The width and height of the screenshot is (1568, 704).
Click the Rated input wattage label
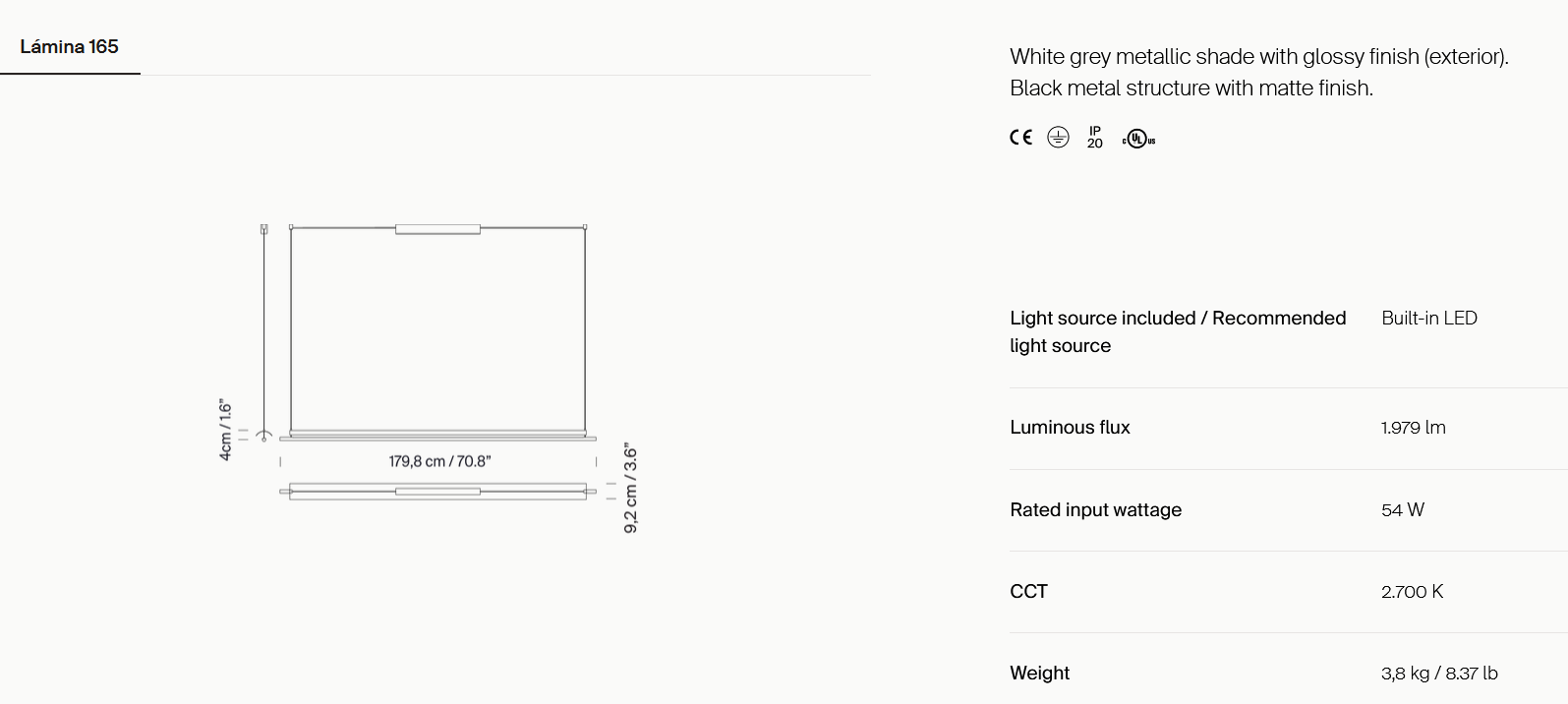click(1095, 510)
